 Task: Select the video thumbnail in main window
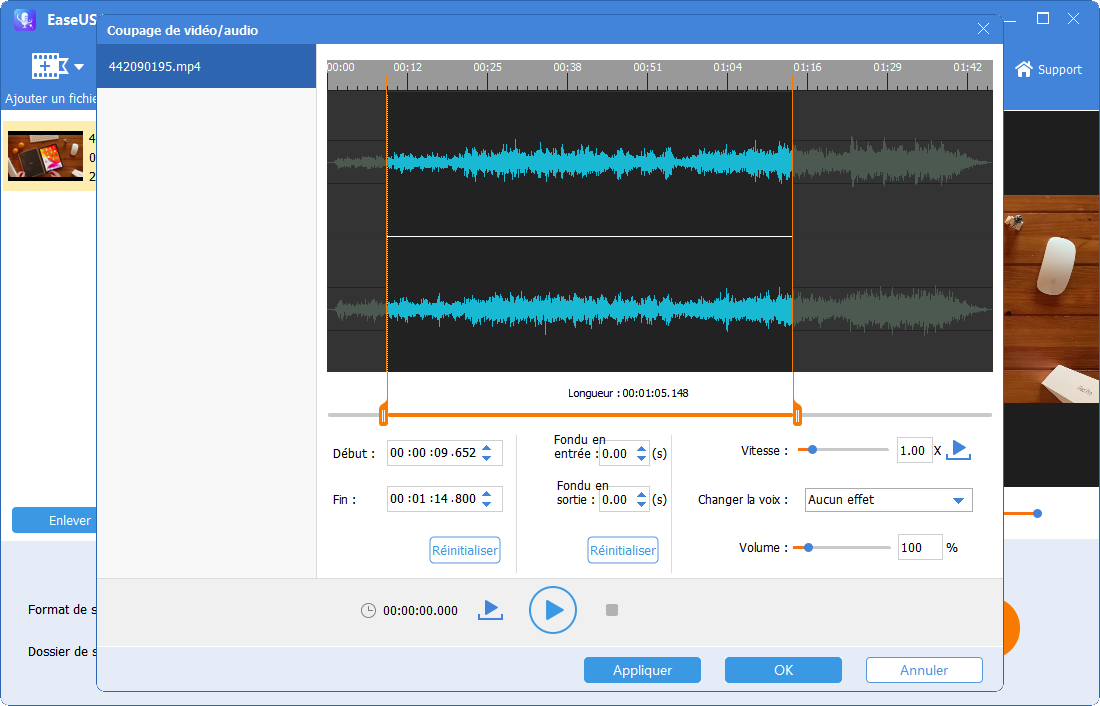pyautogui.click(x=45, y=156)
